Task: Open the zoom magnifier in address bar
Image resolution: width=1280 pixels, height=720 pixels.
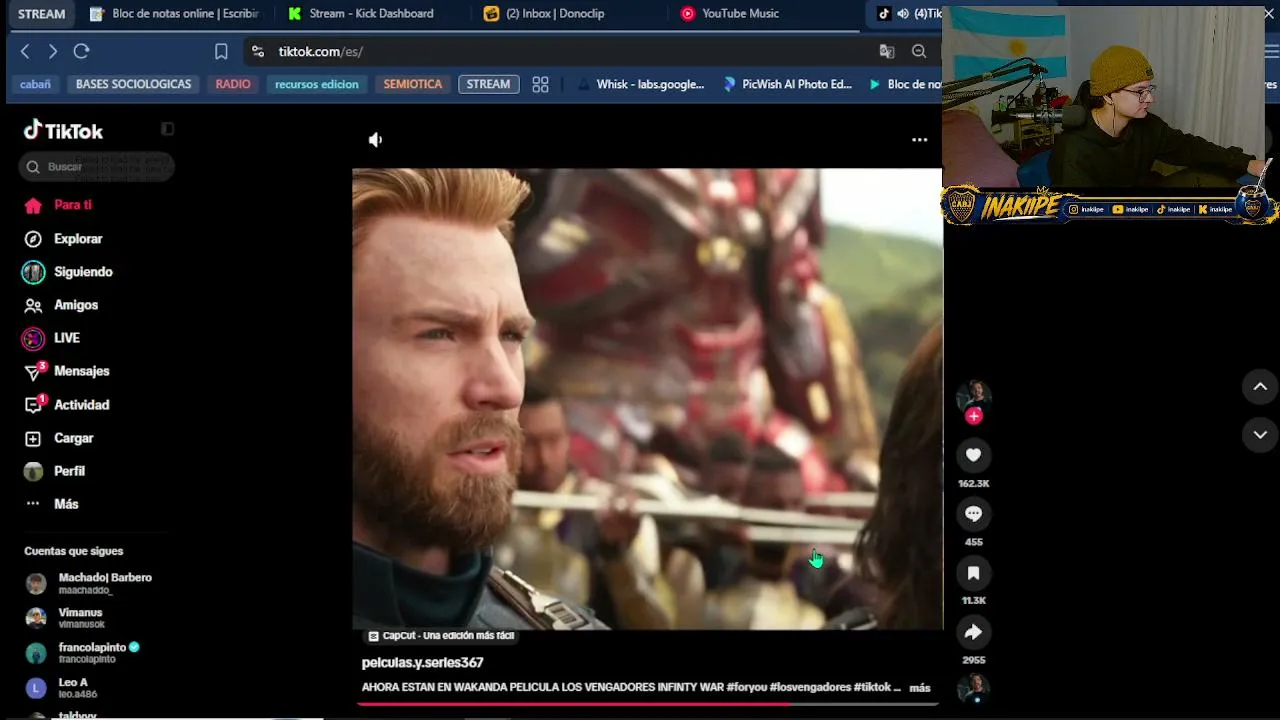Action: pyautogui.click(x=919, y=51)
